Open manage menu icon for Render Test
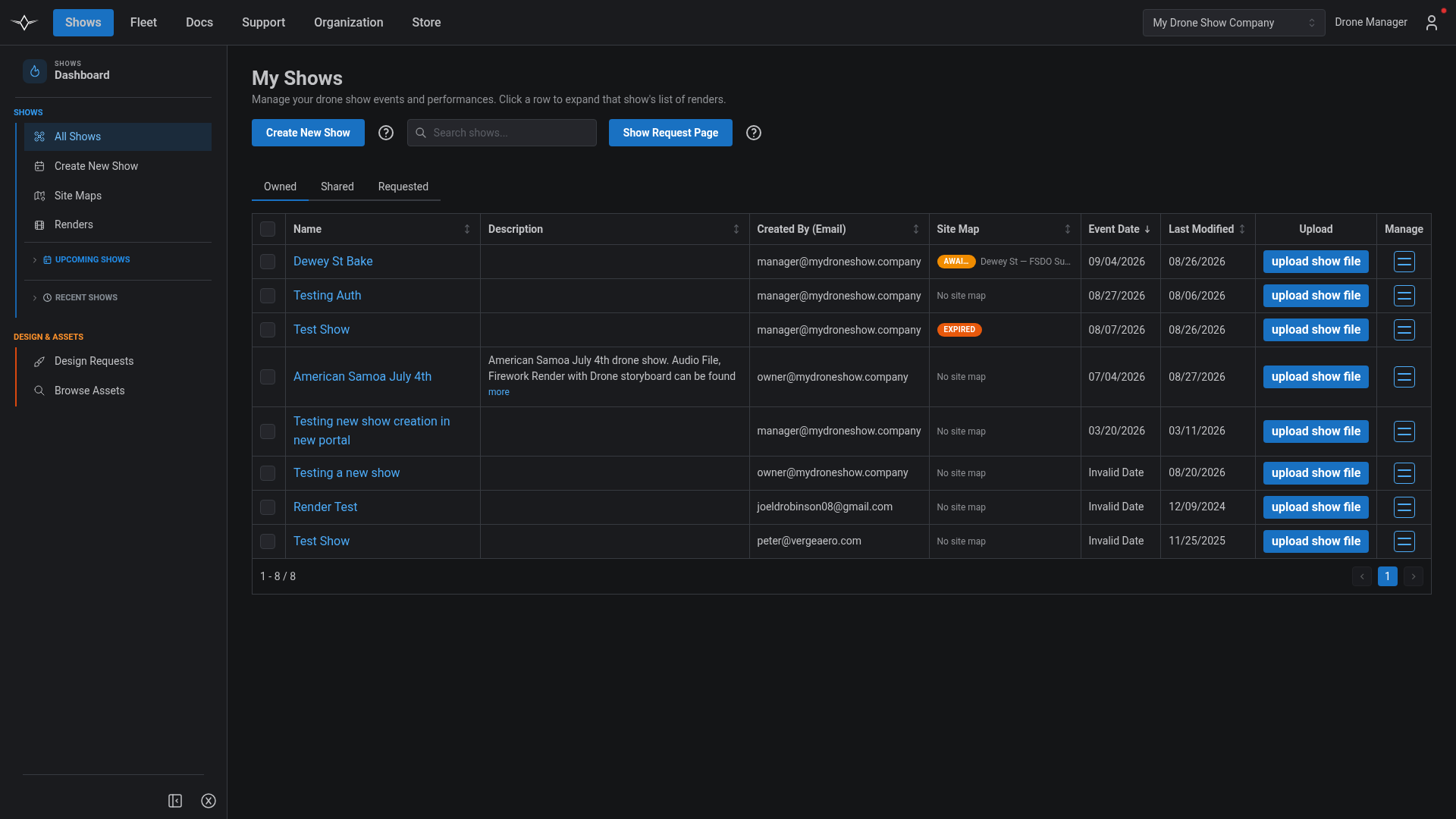This screenshot has height=819, width=1456. (1404, 507)
